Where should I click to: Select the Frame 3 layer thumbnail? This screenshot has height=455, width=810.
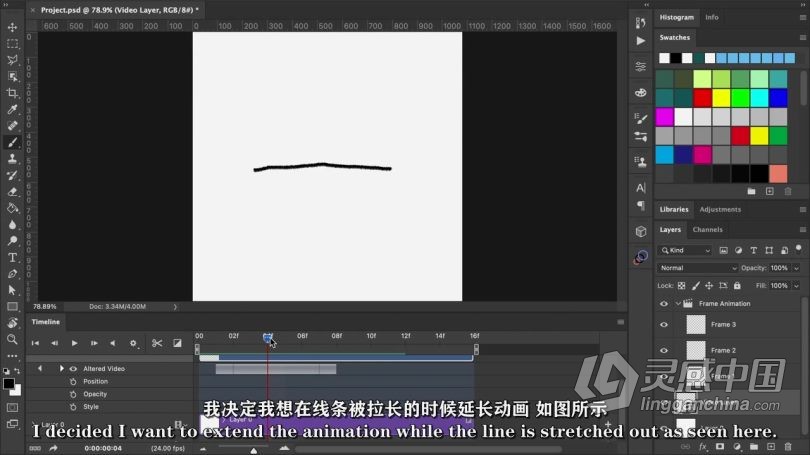(x=696, y=324)
